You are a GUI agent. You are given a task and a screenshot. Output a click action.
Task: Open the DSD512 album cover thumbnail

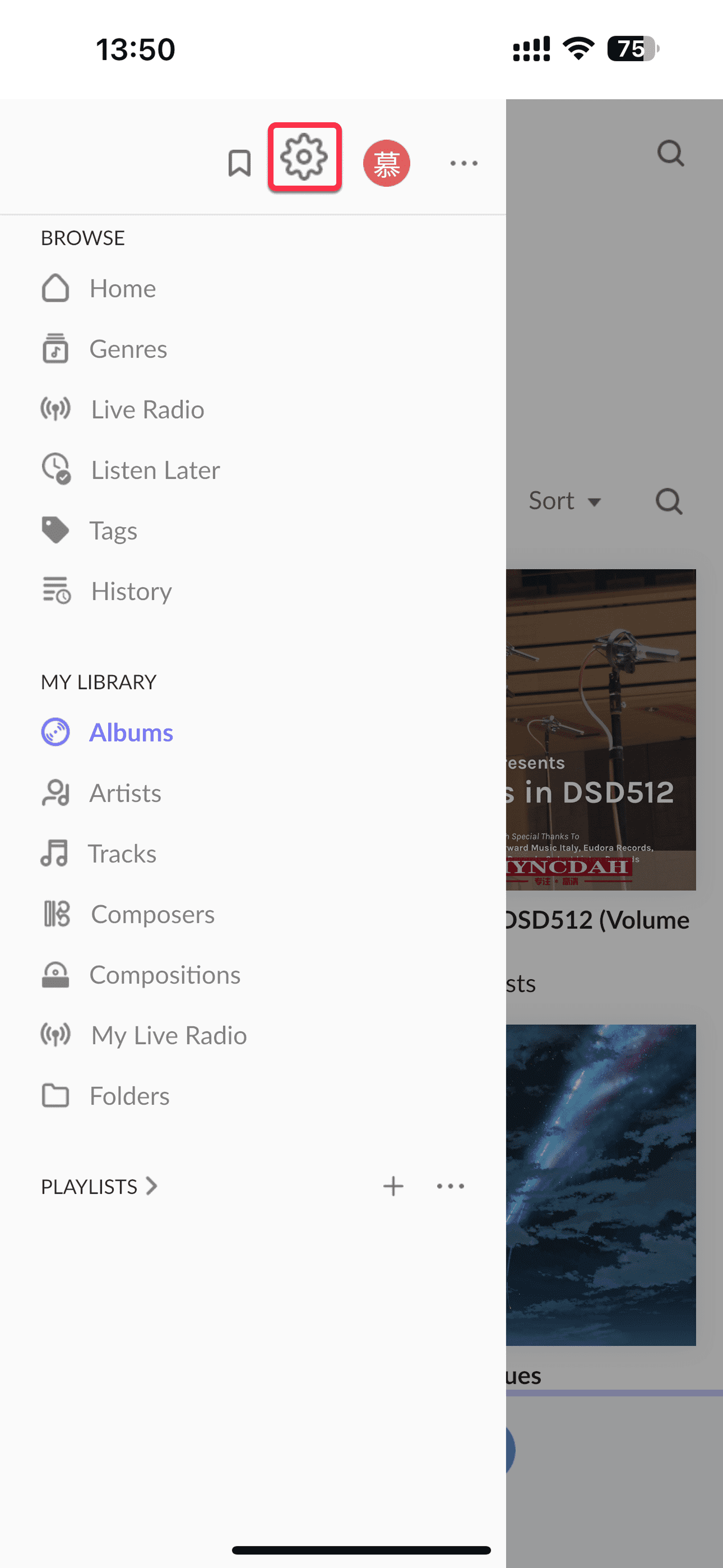pyautogui.click(x=601, y=729)
